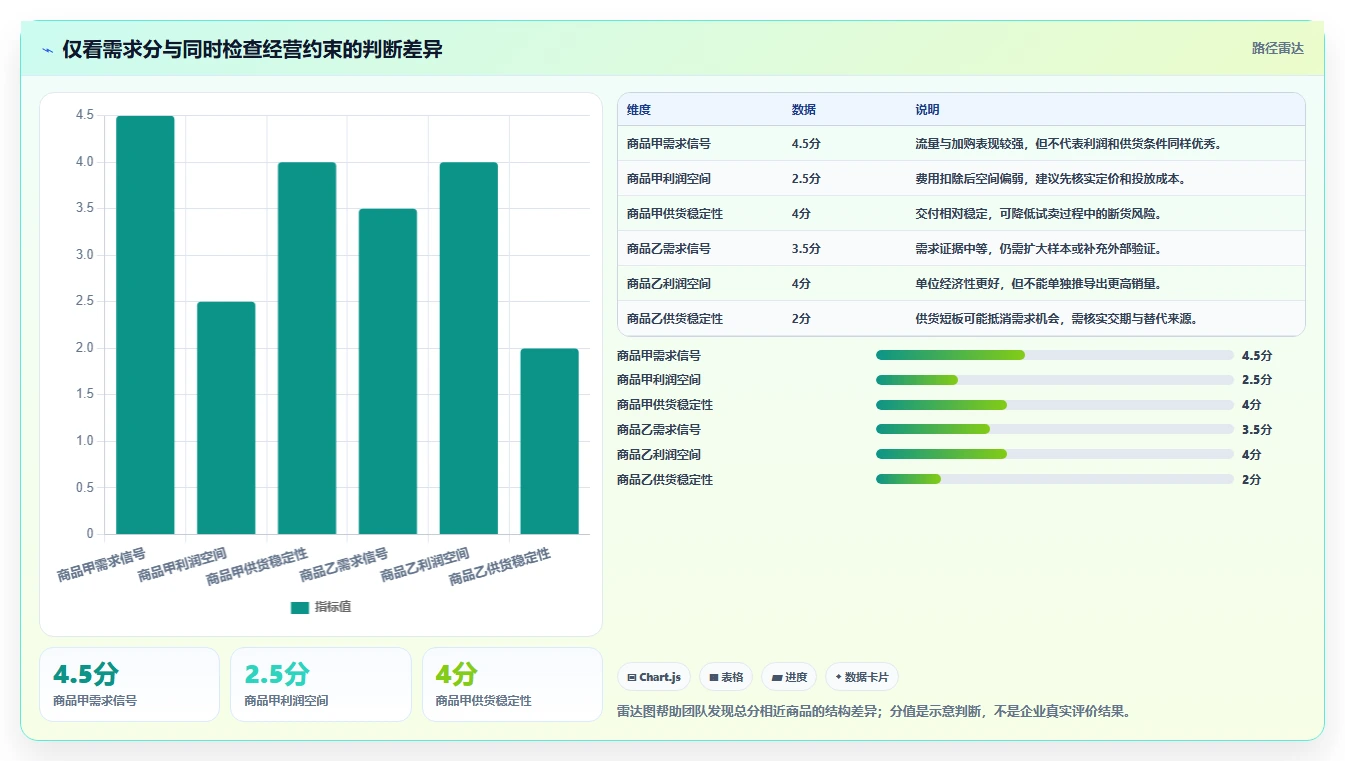Click the 数据 column header
The image size is (1345, 761).
tap(804, 110)
